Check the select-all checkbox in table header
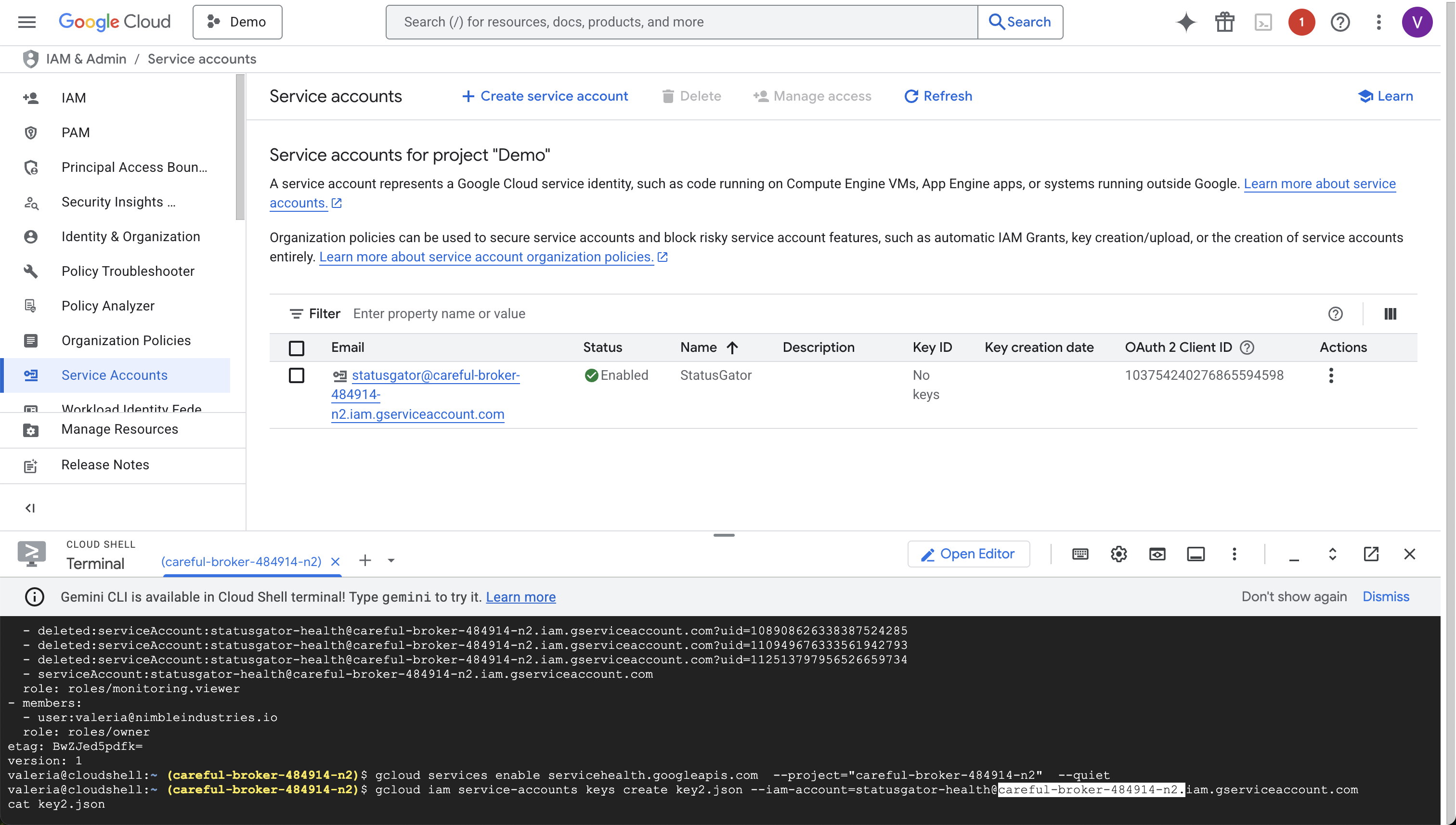The width and height of the screenshot is (1456, 825). click(x=297, y=348)
